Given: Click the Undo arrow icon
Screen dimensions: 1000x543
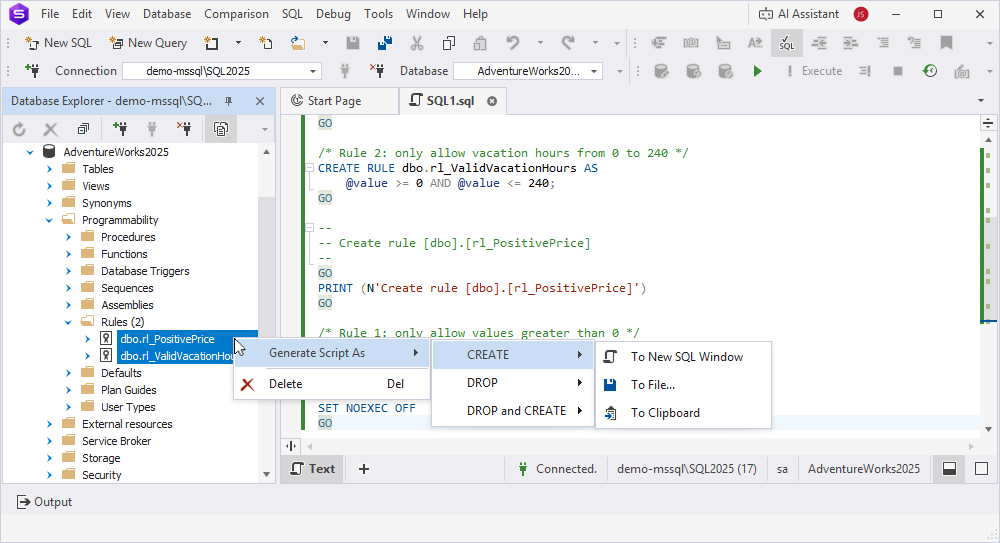Looking at the screenshot, I should click(x=513, y=43).
